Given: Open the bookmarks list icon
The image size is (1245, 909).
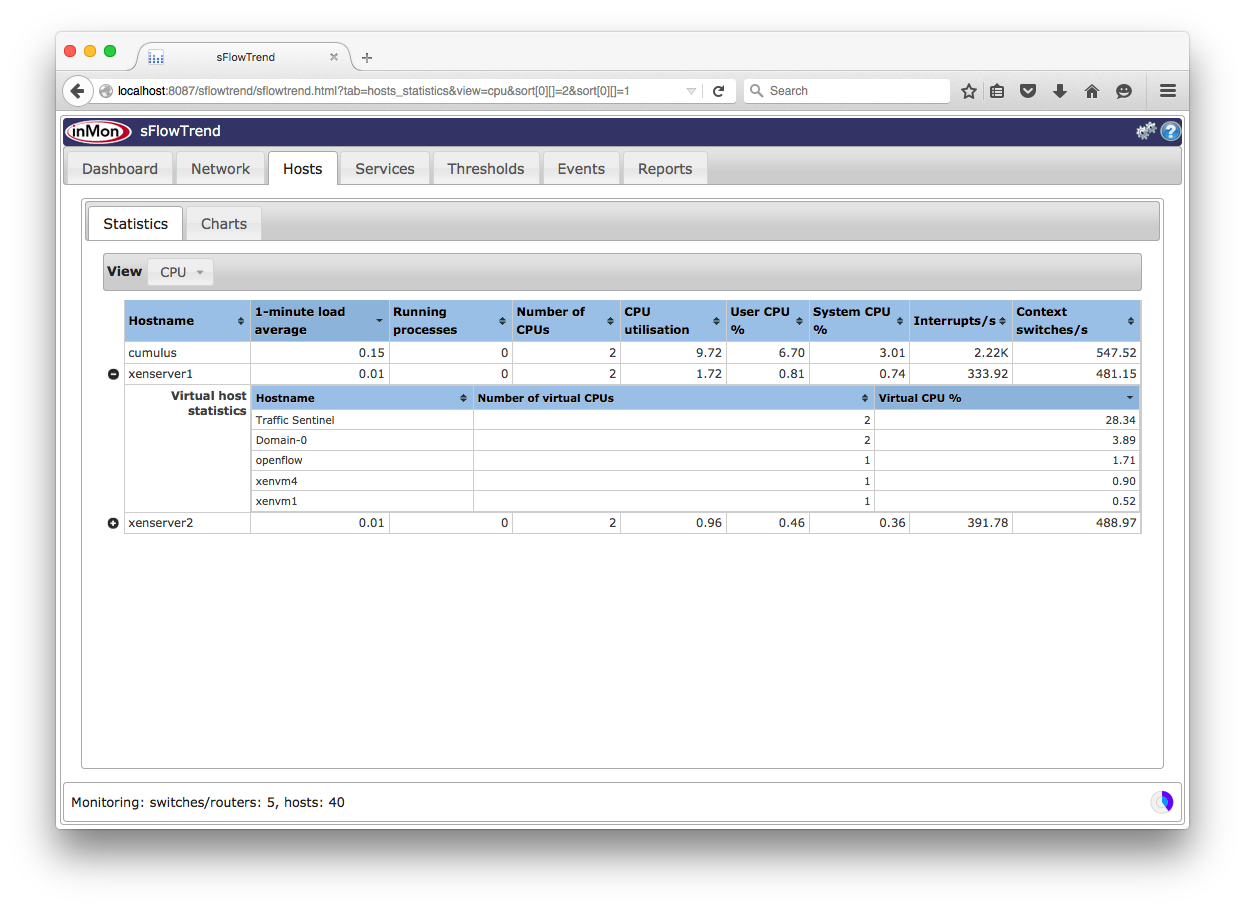Looking at the screenshot, I should coord(997,91).
